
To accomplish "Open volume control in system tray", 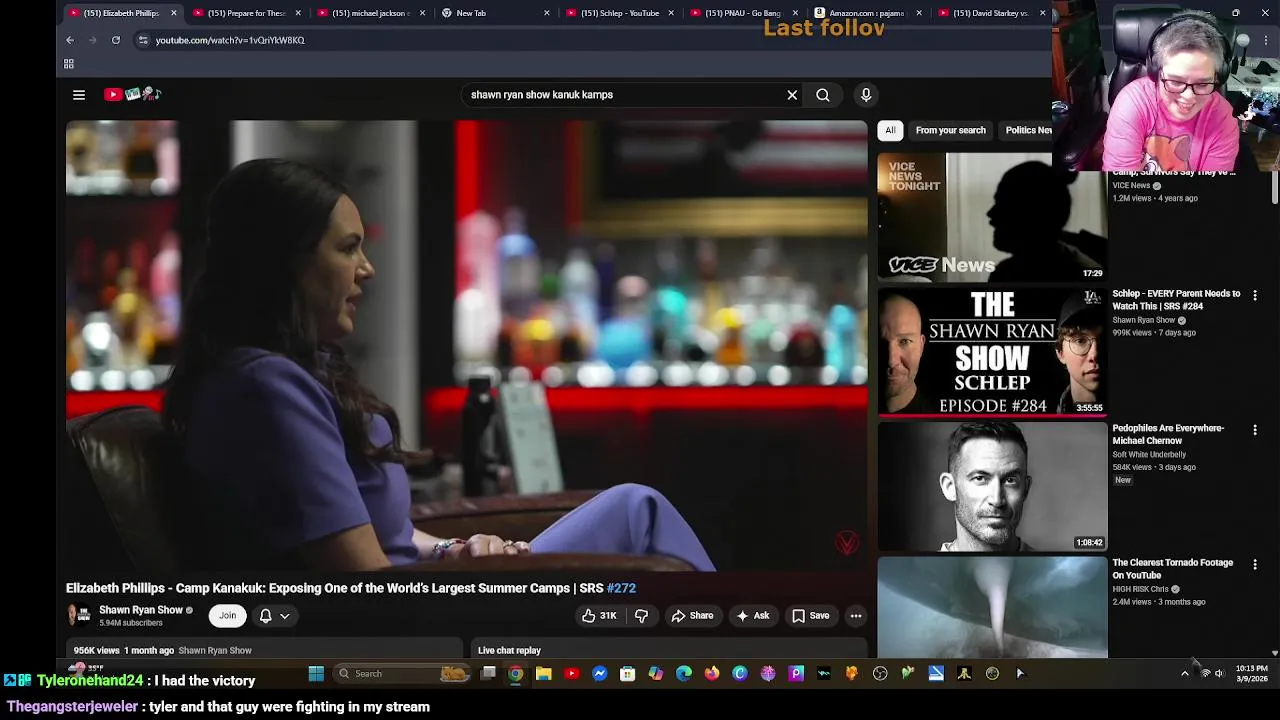I will click(x=1219, y=674).
